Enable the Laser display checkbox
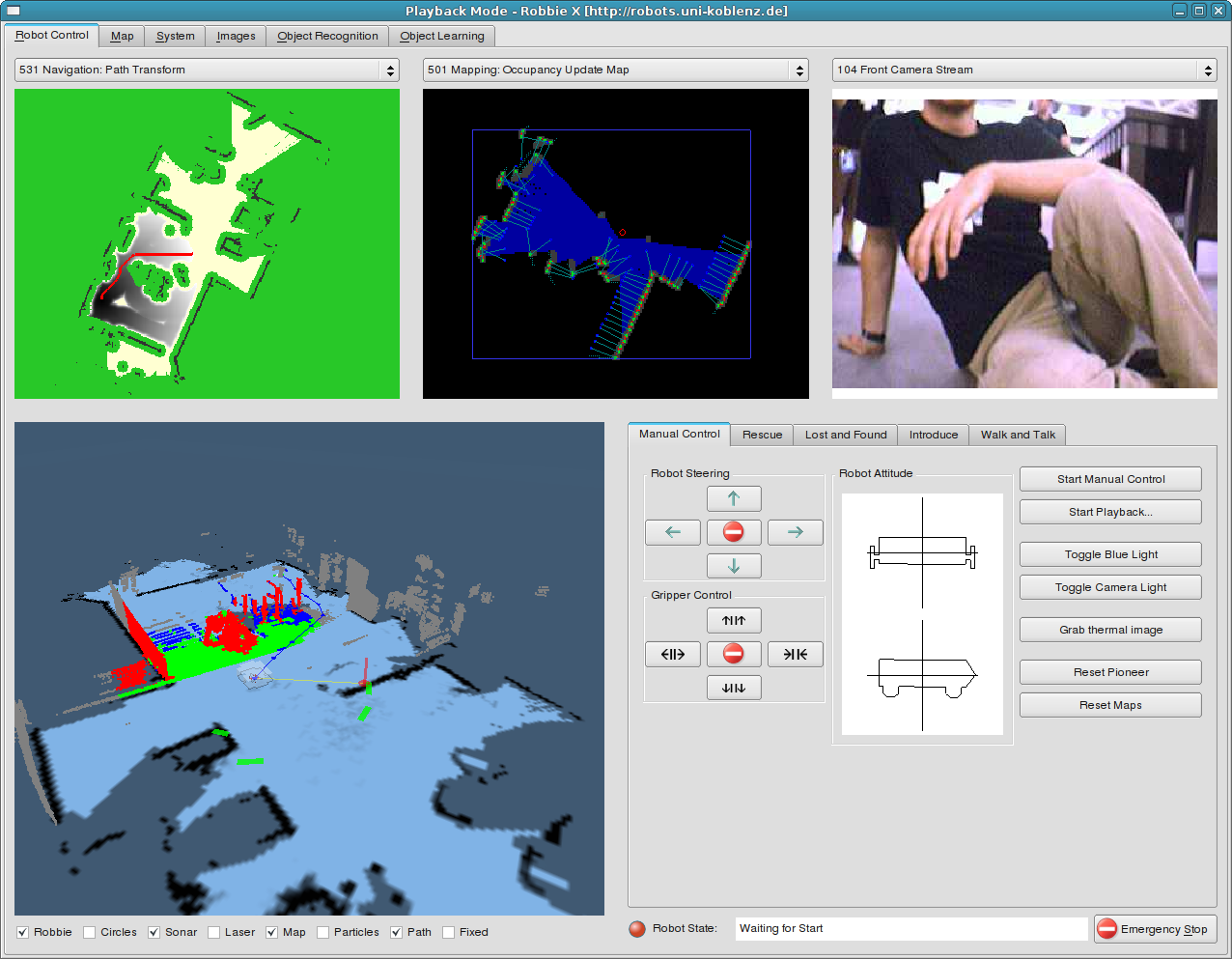The width and height of the screenshot is (1232, 959). [214, 932]
